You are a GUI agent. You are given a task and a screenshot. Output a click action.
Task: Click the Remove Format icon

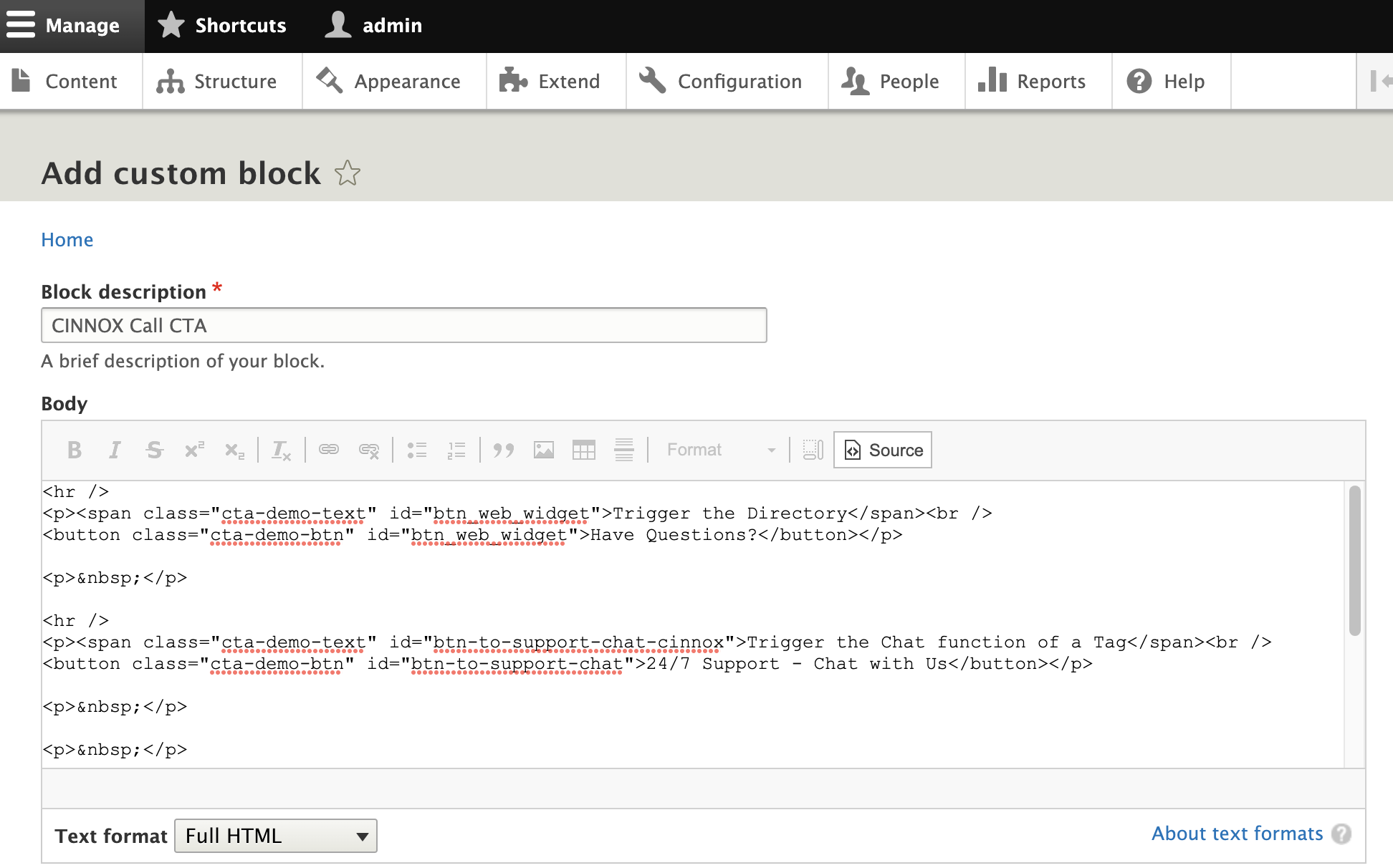(281, 450)
